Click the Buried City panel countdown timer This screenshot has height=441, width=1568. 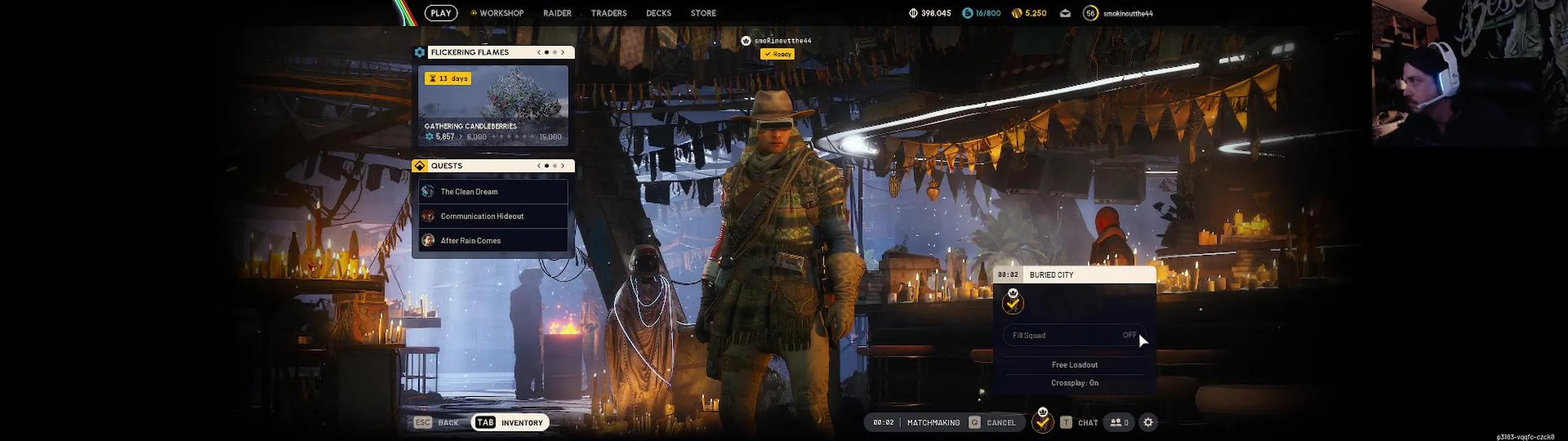click(x=1008, y=274)
